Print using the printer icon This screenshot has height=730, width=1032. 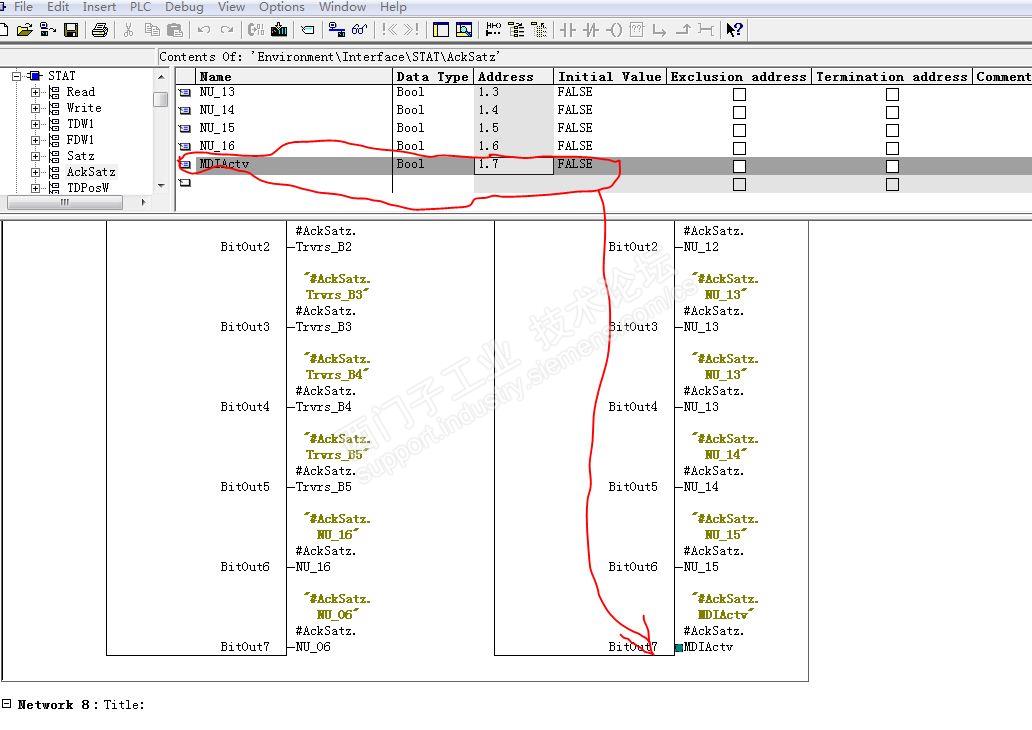(x=99, y=30)
